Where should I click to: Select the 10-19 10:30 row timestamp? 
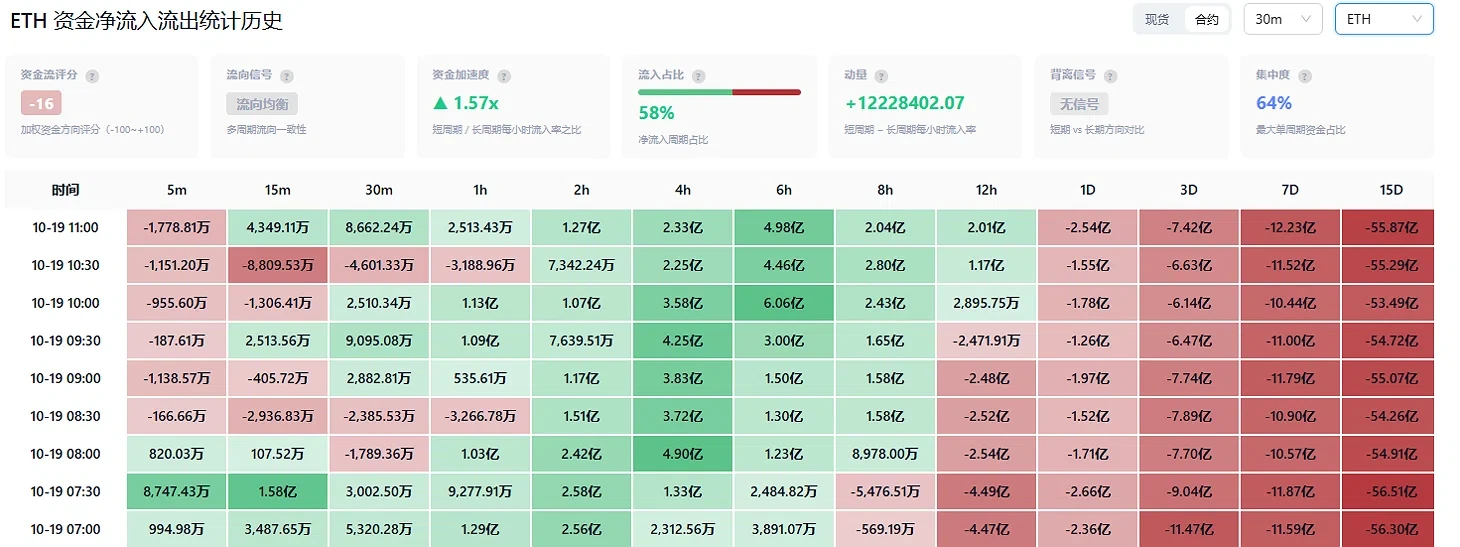tap(65, 265)
